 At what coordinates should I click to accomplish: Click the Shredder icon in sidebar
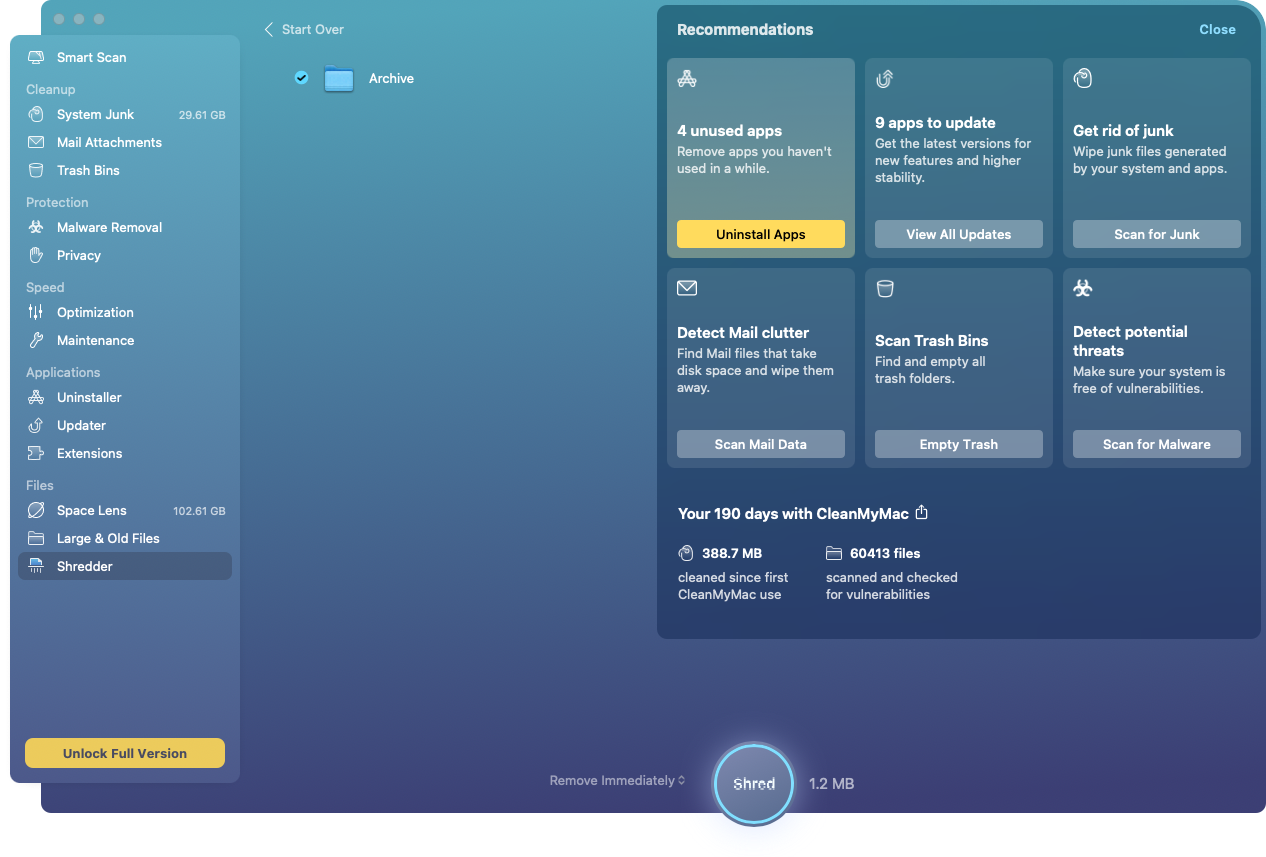click(36, 567)
